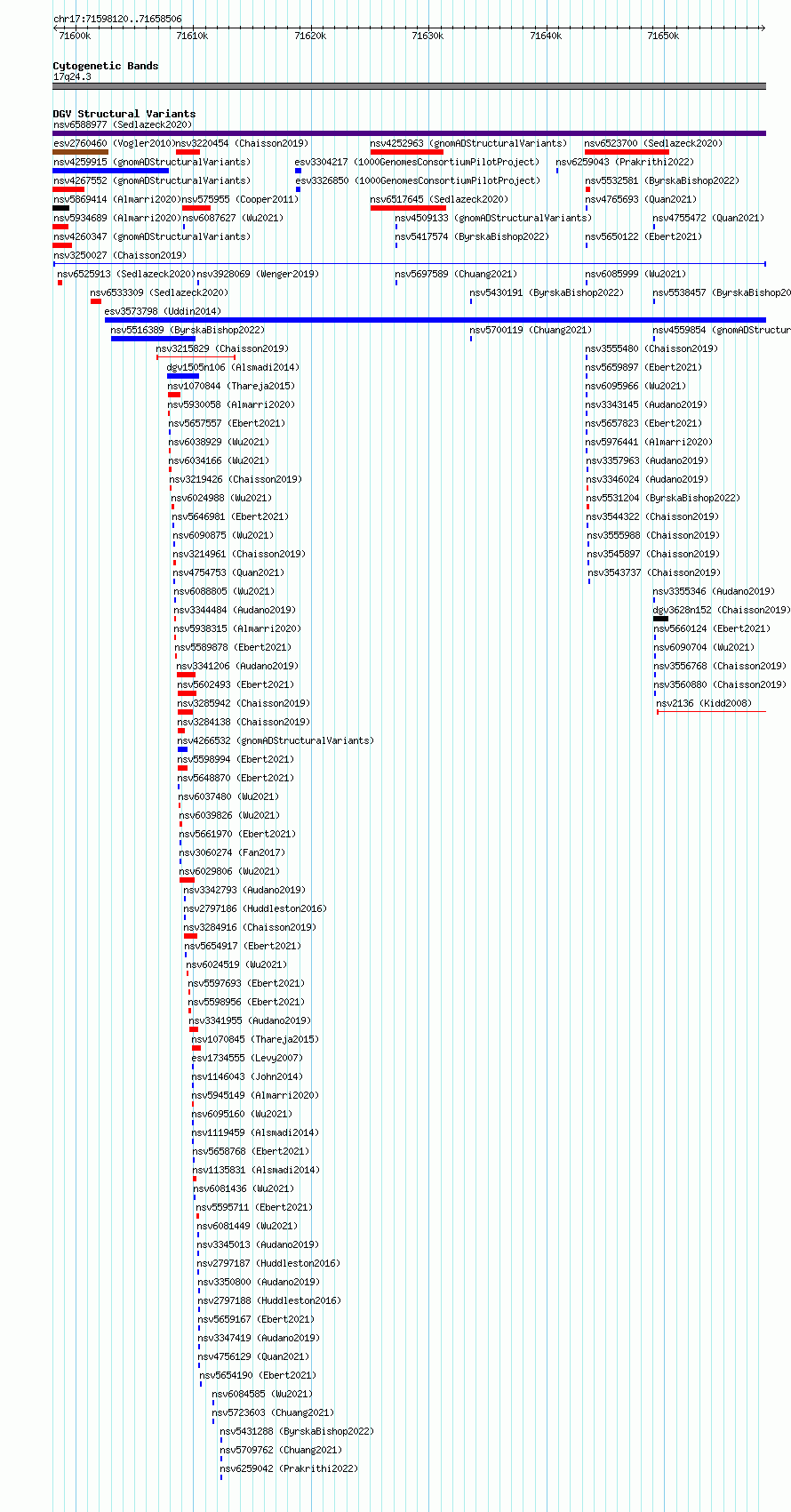The width and height of the screenshot is (791, 1512).
Task: Select nsv3220454 (Chaisson2019) variant label
Action: [x=242, y=144]
